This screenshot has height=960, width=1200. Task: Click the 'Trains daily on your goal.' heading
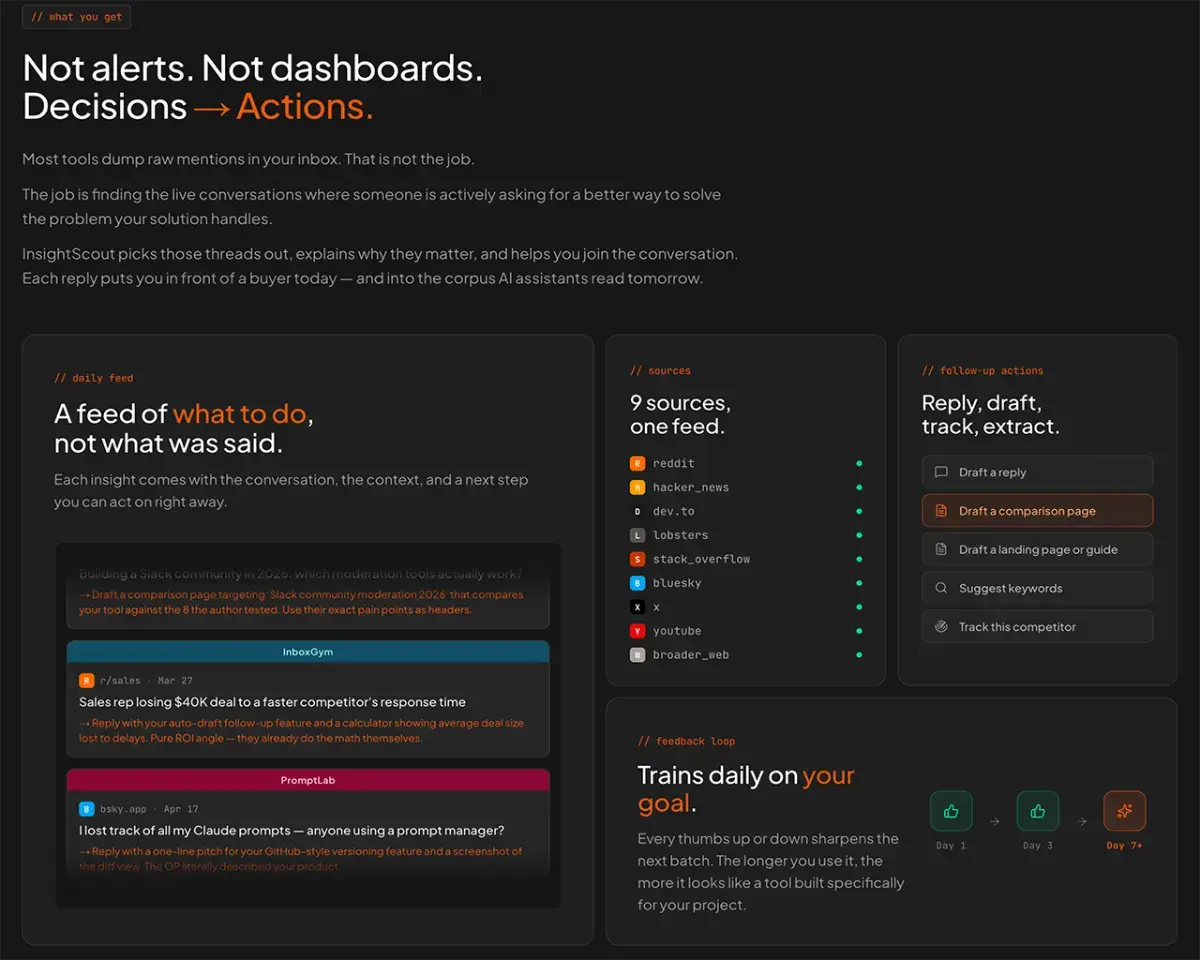pyautogui.click(x=746, y=789)
